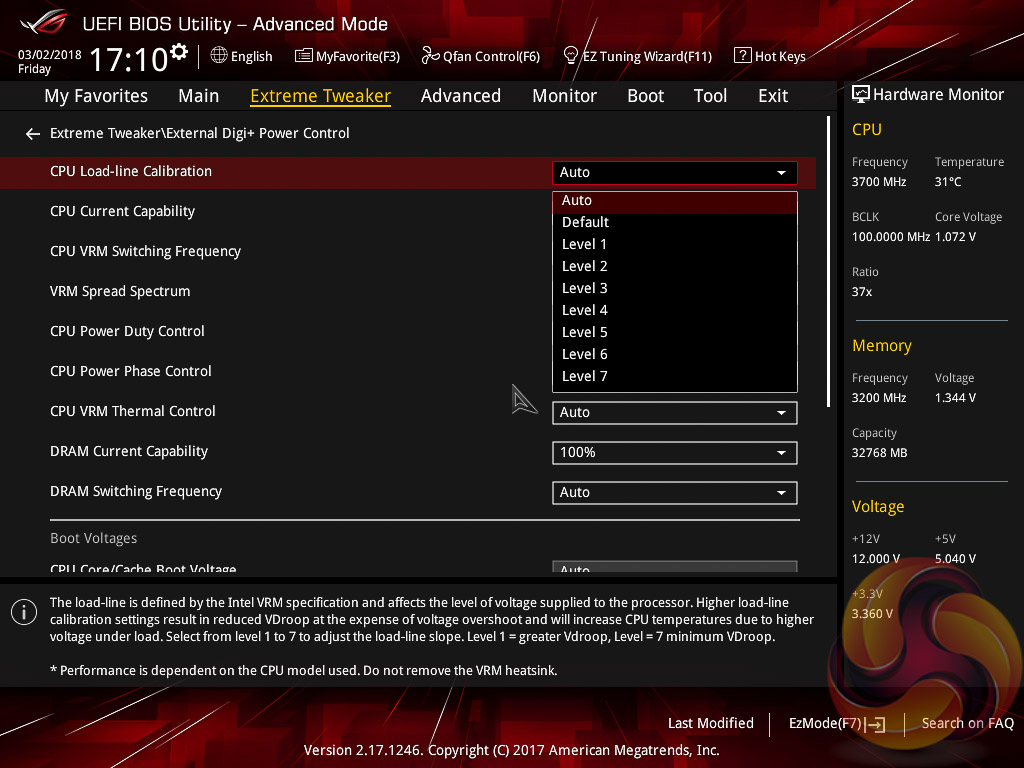Click the info icon beside the help text
Viewport: 1024px width, 768px height.
pyautogui.click(x=24, y=612)
